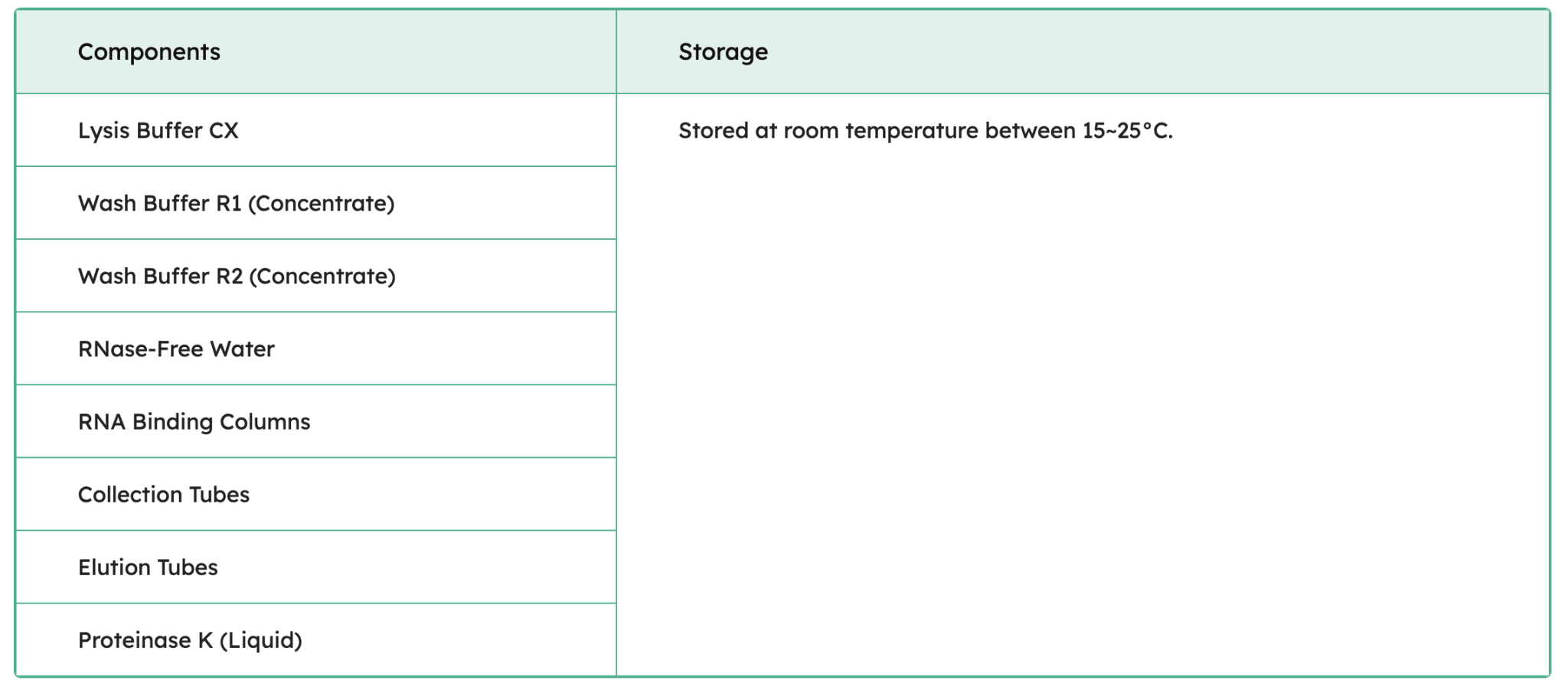Select the Elution Tubes row
Viewport: 1568px width, 687px height.
[x=148, y=568]
